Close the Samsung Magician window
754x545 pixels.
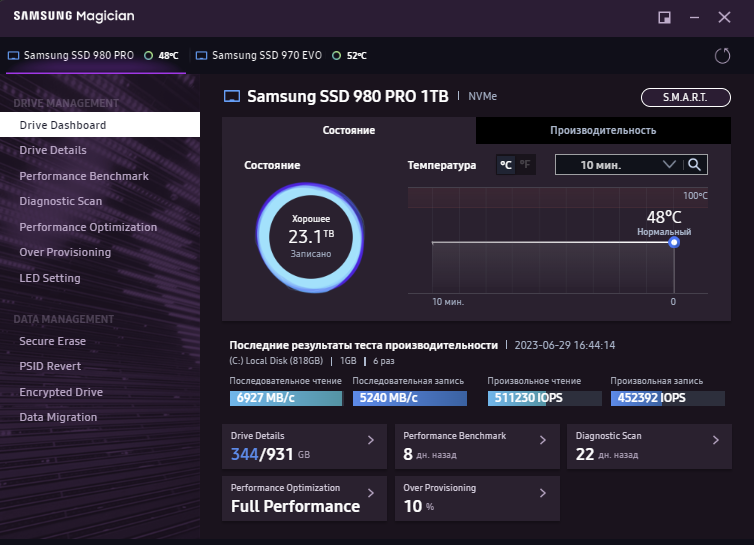[x=724, y=18]
